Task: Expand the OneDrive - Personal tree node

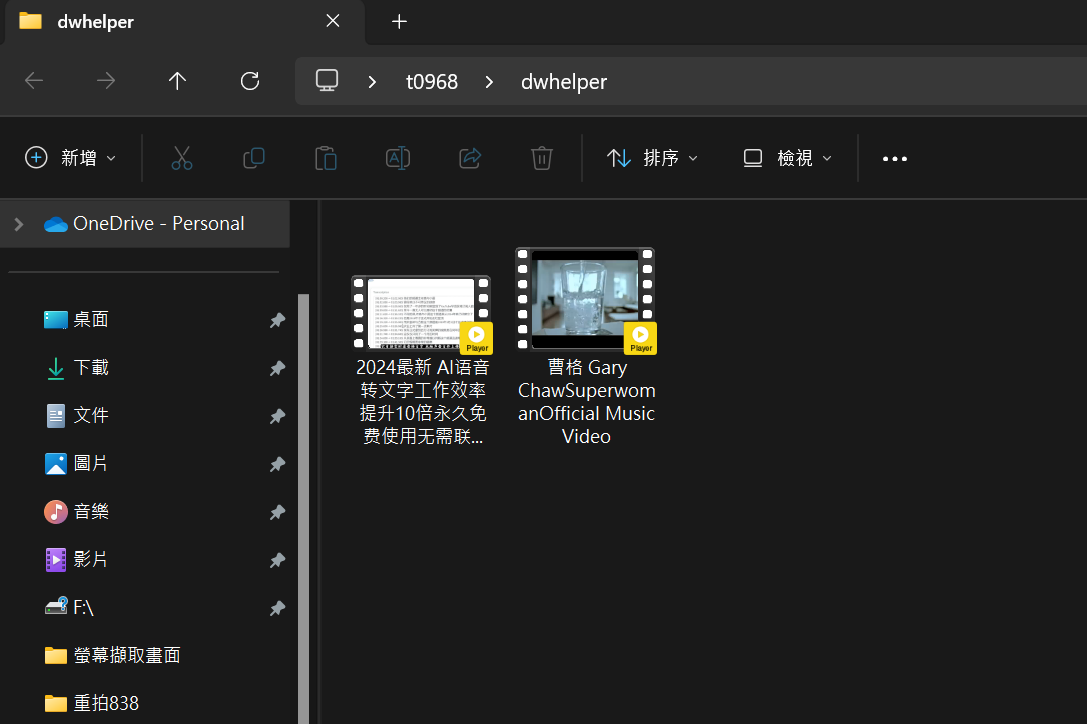Action: [19, 224]
